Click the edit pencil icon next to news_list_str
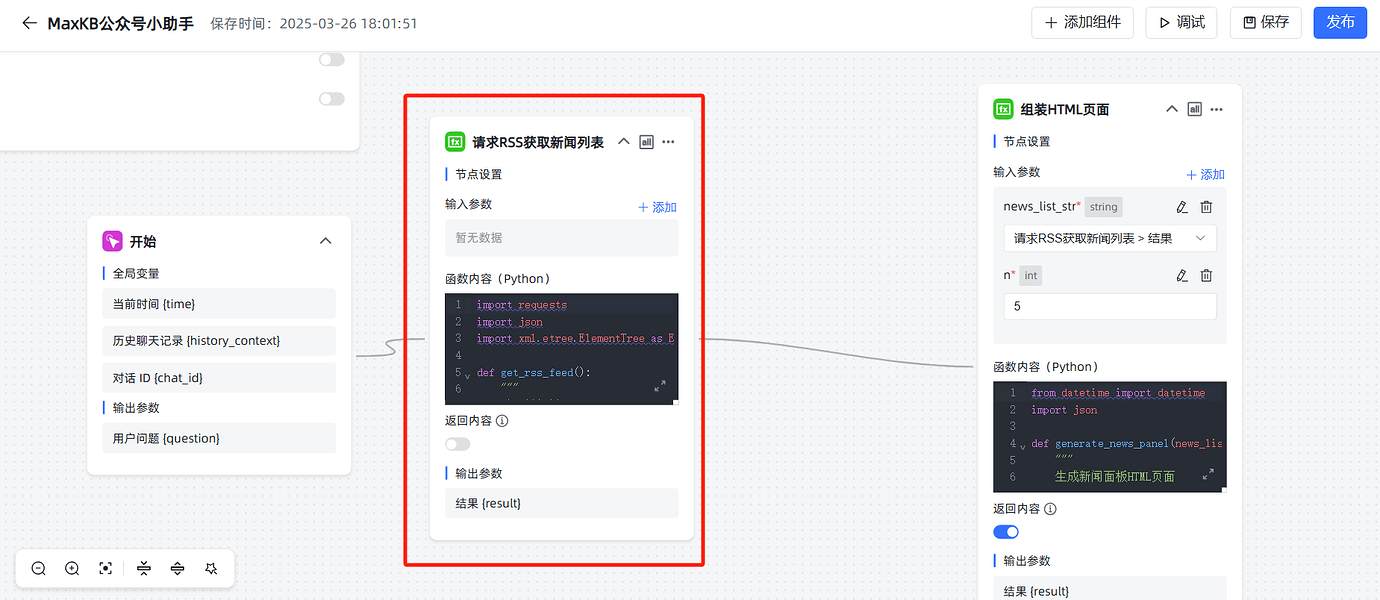 (1181, 206)
